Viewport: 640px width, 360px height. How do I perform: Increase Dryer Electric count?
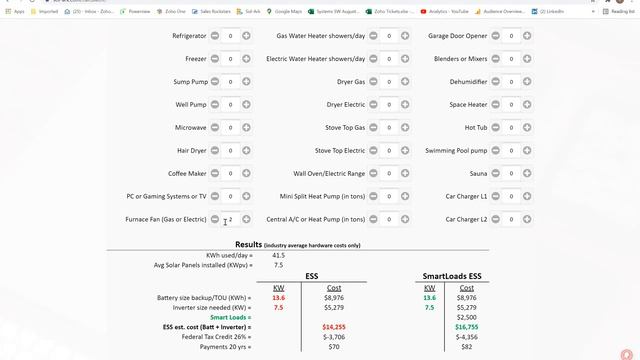pos(405,104)
